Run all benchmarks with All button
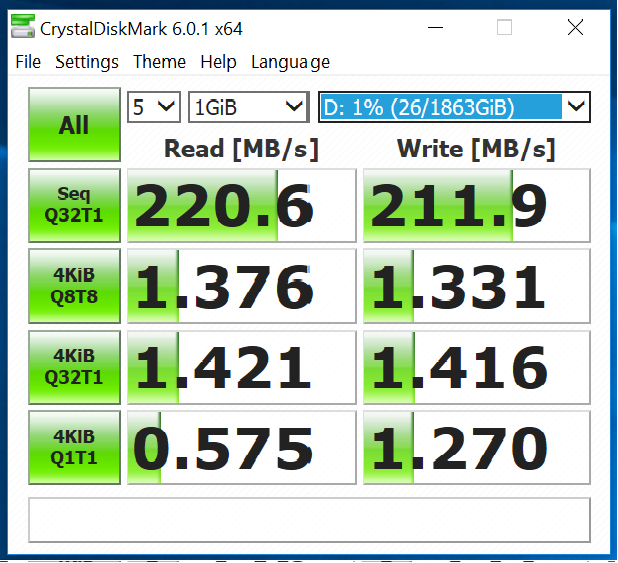618x563 pixels. [74, 124]
